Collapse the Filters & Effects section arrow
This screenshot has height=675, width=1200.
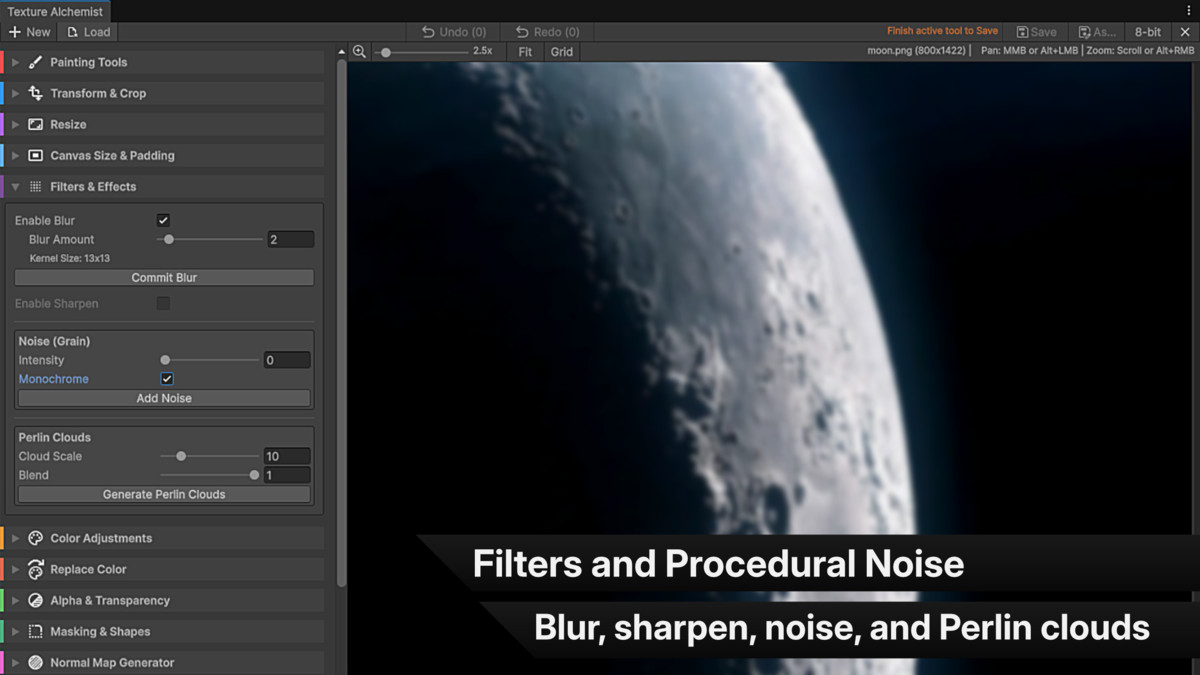(x=15, y=186)
